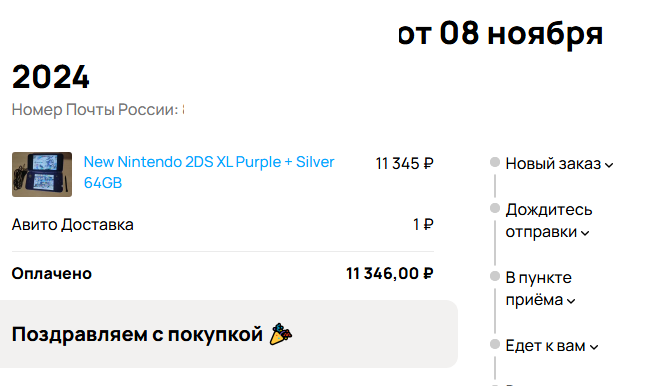
Task: Expand the "В пункте приёма" status step
Action: (540, 288)
